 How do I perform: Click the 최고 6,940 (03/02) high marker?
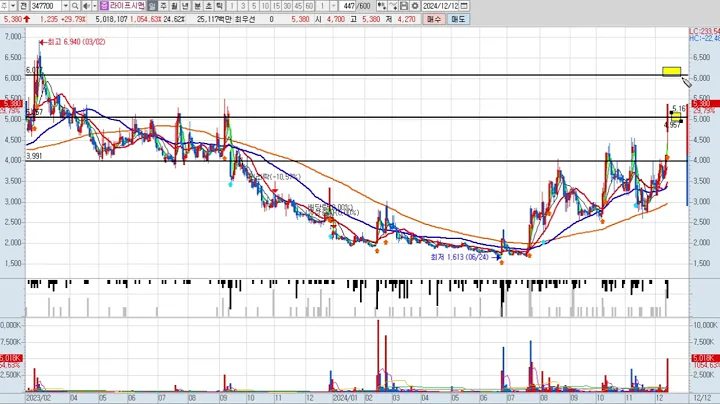click(73, 42)
